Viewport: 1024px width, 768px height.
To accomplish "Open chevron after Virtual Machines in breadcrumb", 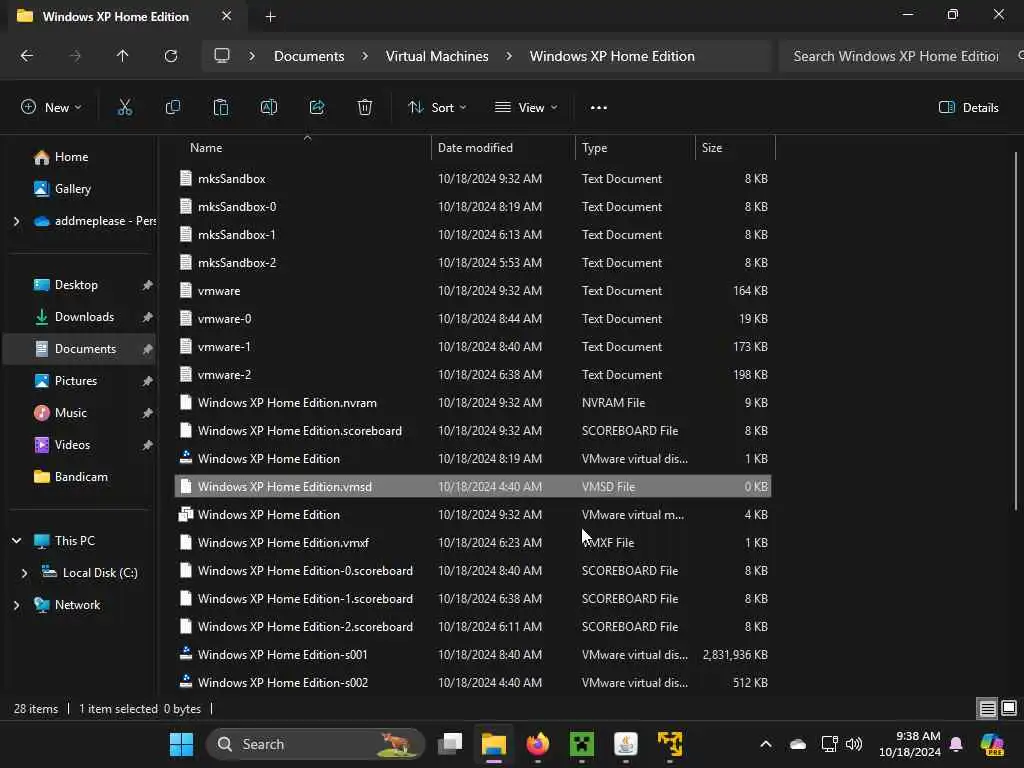I will (509, 56).
